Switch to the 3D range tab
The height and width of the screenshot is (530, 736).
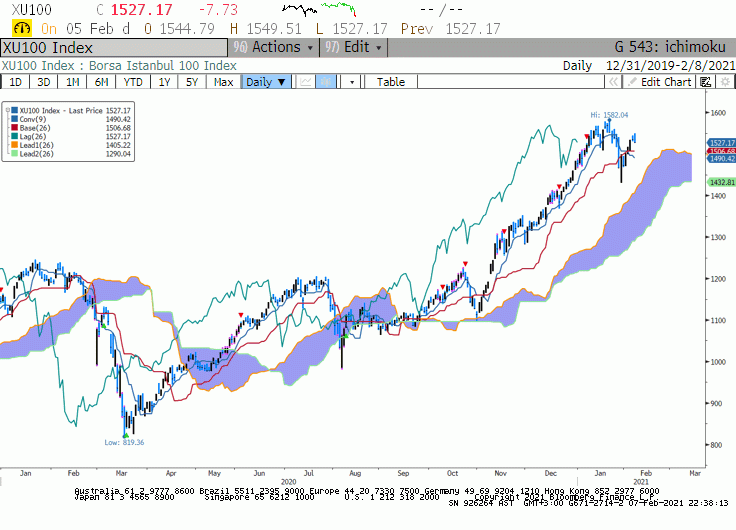coord(44,82)
